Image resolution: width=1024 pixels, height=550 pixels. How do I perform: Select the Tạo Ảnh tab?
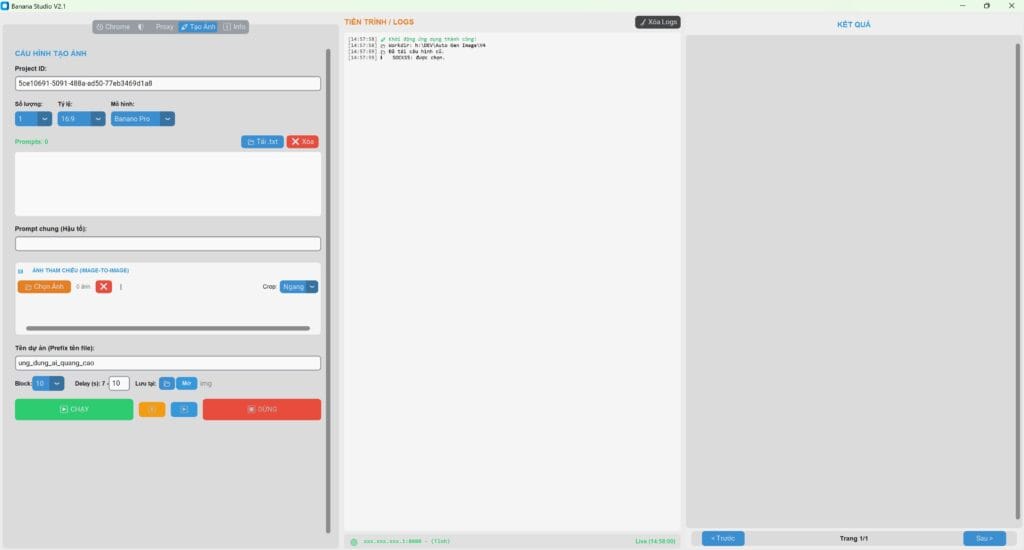point(198,27)
